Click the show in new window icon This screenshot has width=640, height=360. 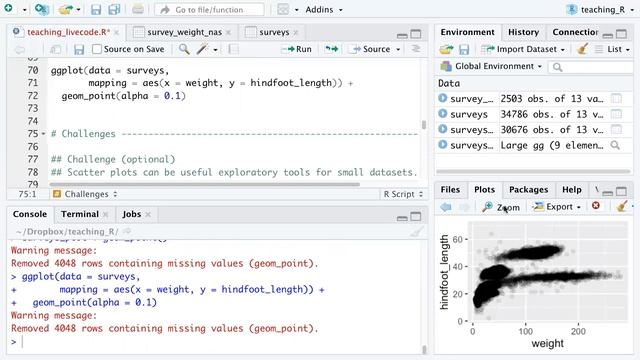pos(55,49)
